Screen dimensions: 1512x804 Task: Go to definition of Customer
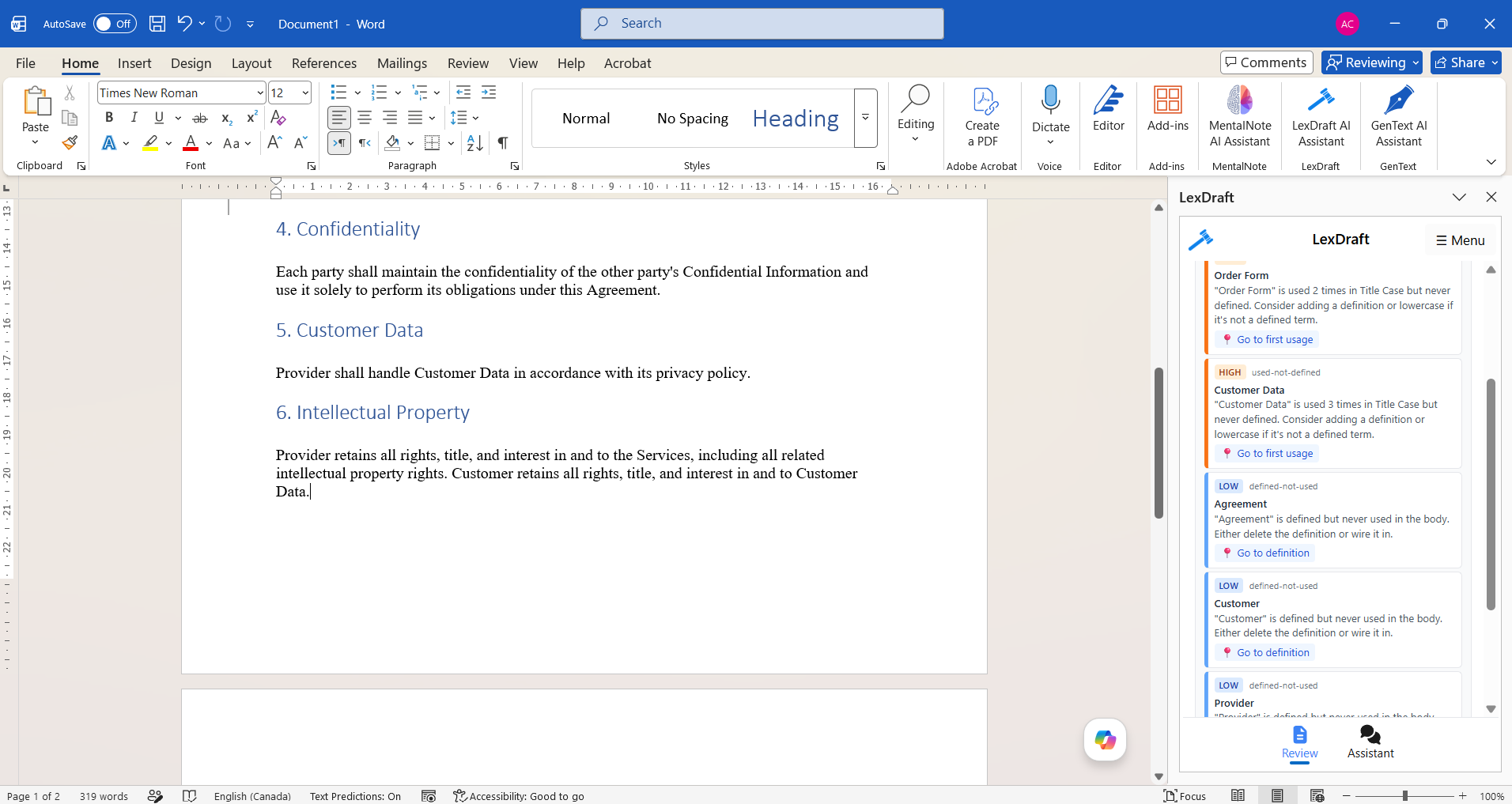(x=1265, y=652)
